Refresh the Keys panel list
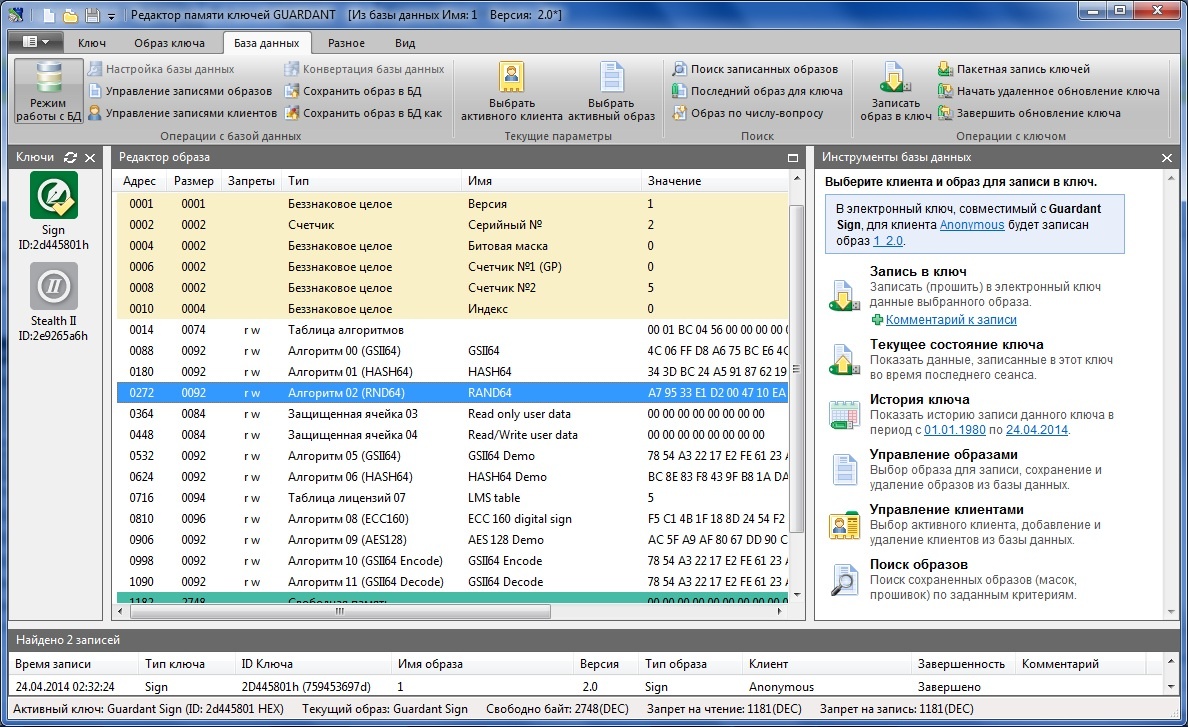This screenshot has height=727, width=1188. click(x=70, y=158)
